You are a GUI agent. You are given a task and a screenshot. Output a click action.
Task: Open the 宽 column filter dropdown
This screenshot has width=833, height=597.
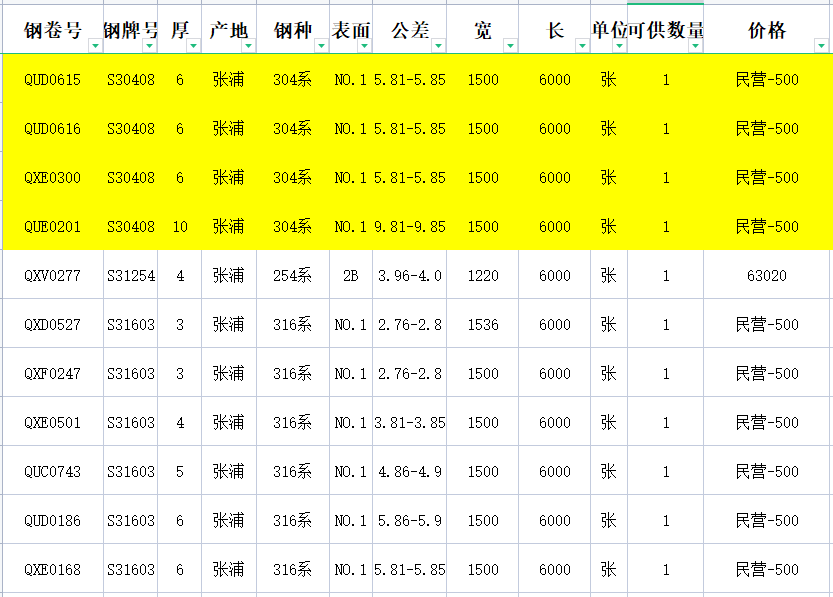[510, 46]
